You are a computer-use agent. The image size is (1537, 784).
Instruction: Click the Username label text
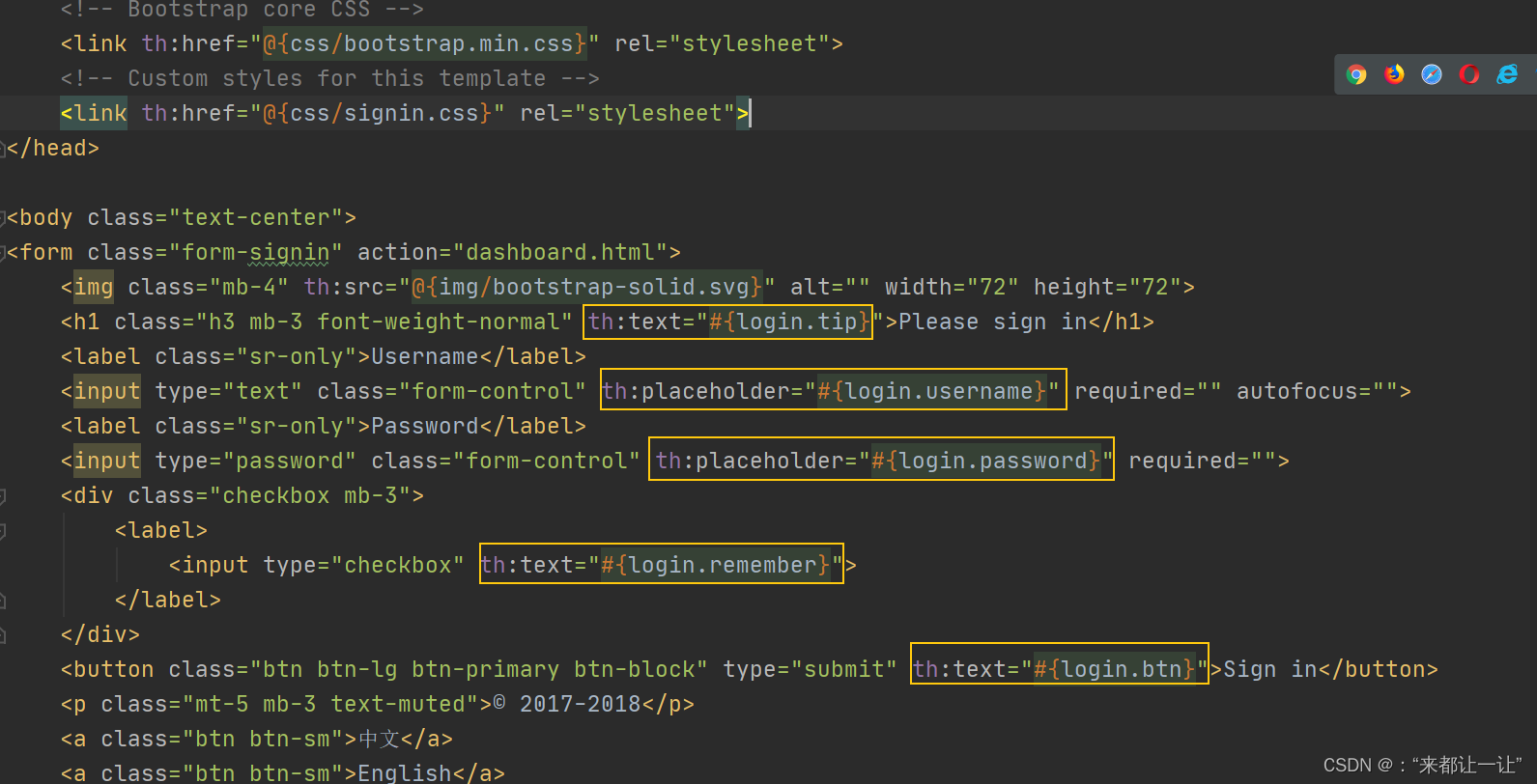click(425, 357)
